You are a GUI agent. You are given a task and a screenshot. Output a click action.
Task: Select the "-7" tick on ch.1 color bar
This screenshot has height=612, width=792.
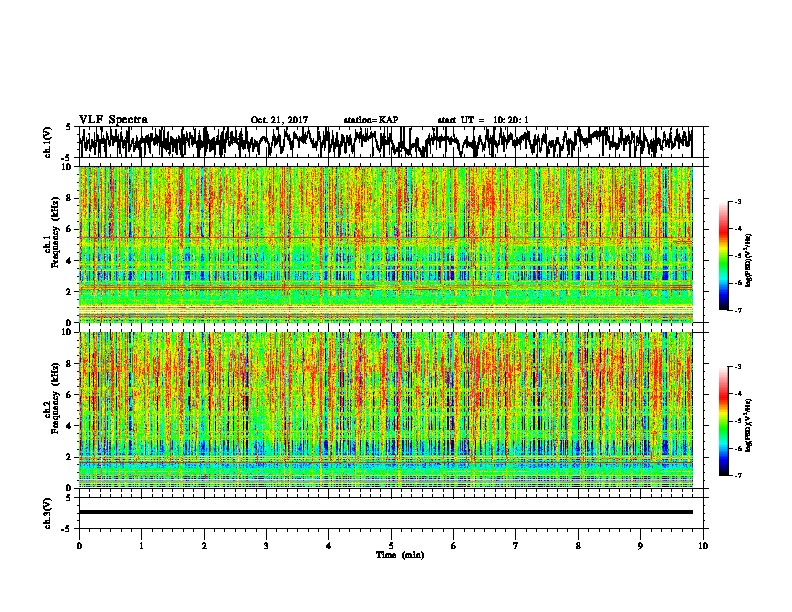point(738,310)
